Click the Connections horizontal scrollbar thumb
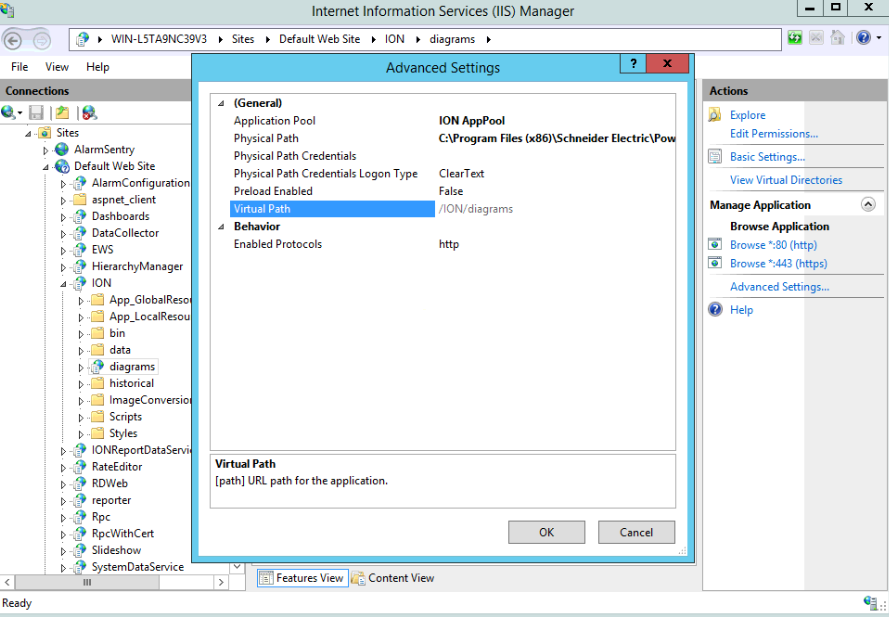Screen dimensions: 889x617 pyautogui.click(x=87, y=582)
